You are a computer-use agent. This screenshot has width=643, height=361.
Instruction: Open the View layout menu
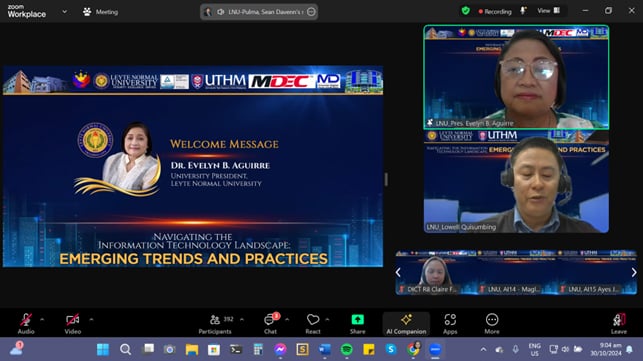point(549,11)
